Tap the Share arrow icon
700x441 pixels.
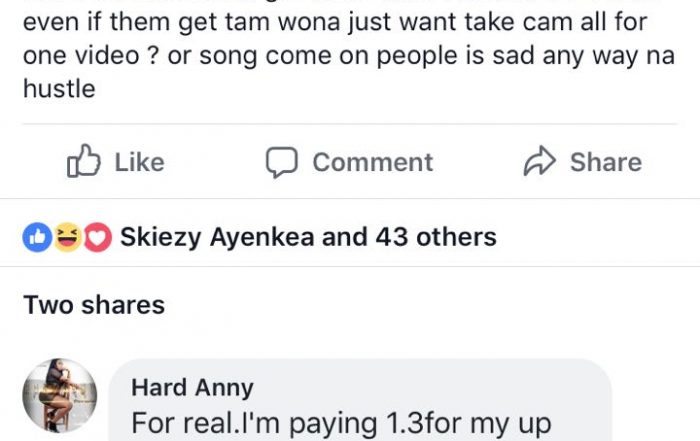538,162
